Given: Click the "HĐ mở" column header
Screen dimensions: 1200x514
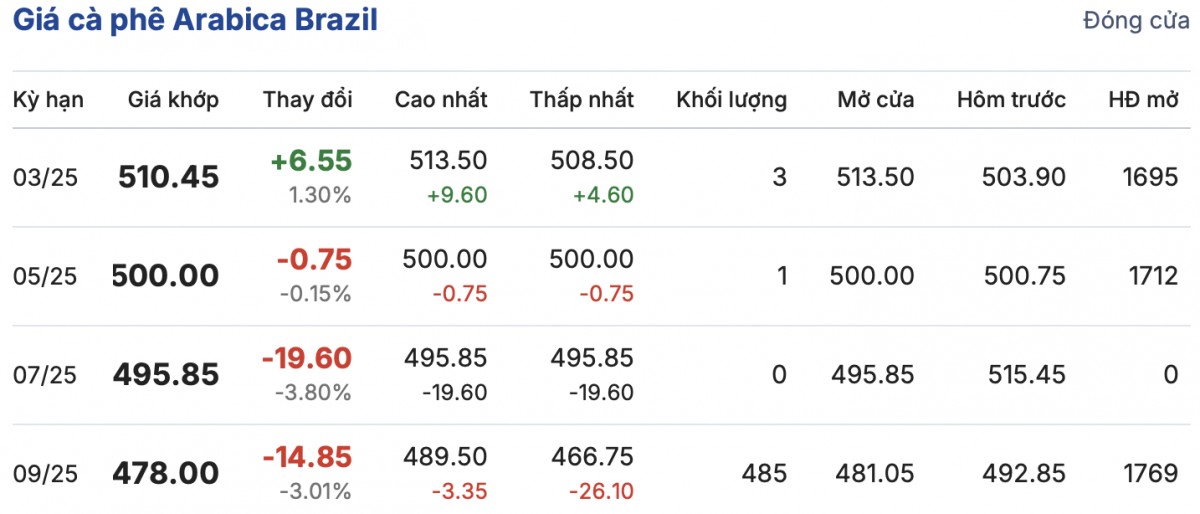Looking at the screenshot, I should (1143, 99).
